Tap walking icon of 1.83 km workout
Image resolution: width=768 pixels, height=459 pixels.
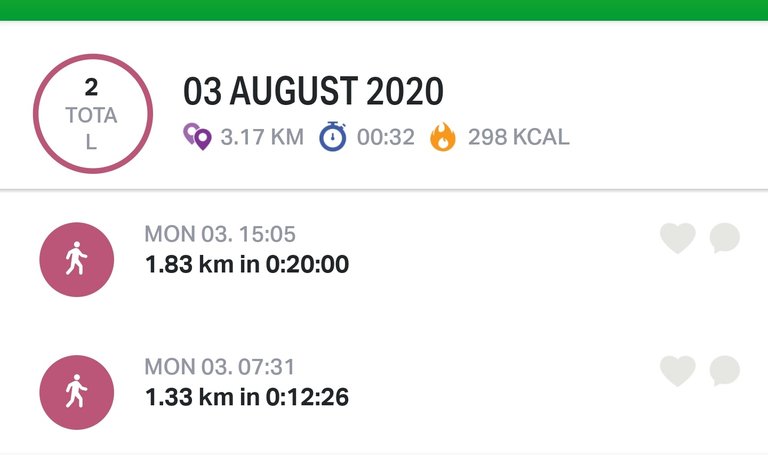click(x=76, y=259)
